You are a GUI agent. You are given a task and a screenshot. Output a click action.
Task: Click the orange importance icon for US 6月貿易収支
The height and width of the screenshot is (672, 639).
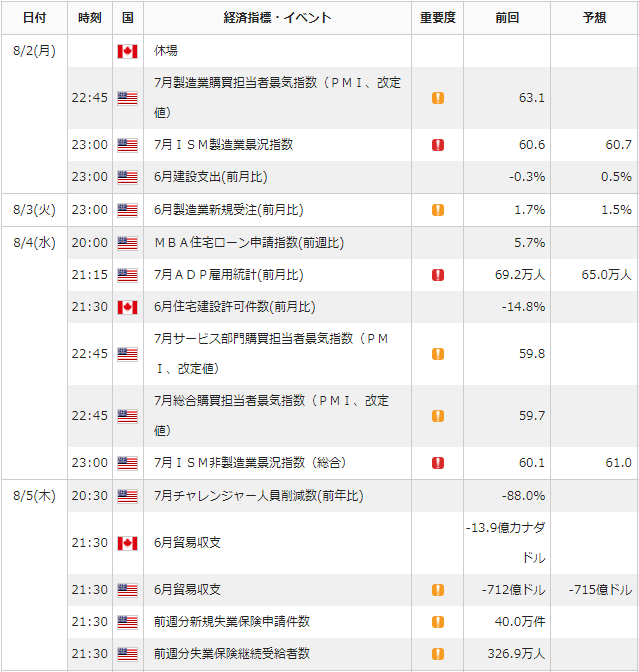[438, 590]
